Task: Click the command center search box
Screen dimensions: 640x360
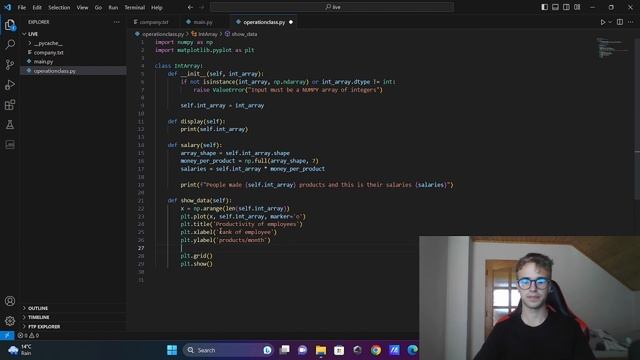Action: point(331,7)
